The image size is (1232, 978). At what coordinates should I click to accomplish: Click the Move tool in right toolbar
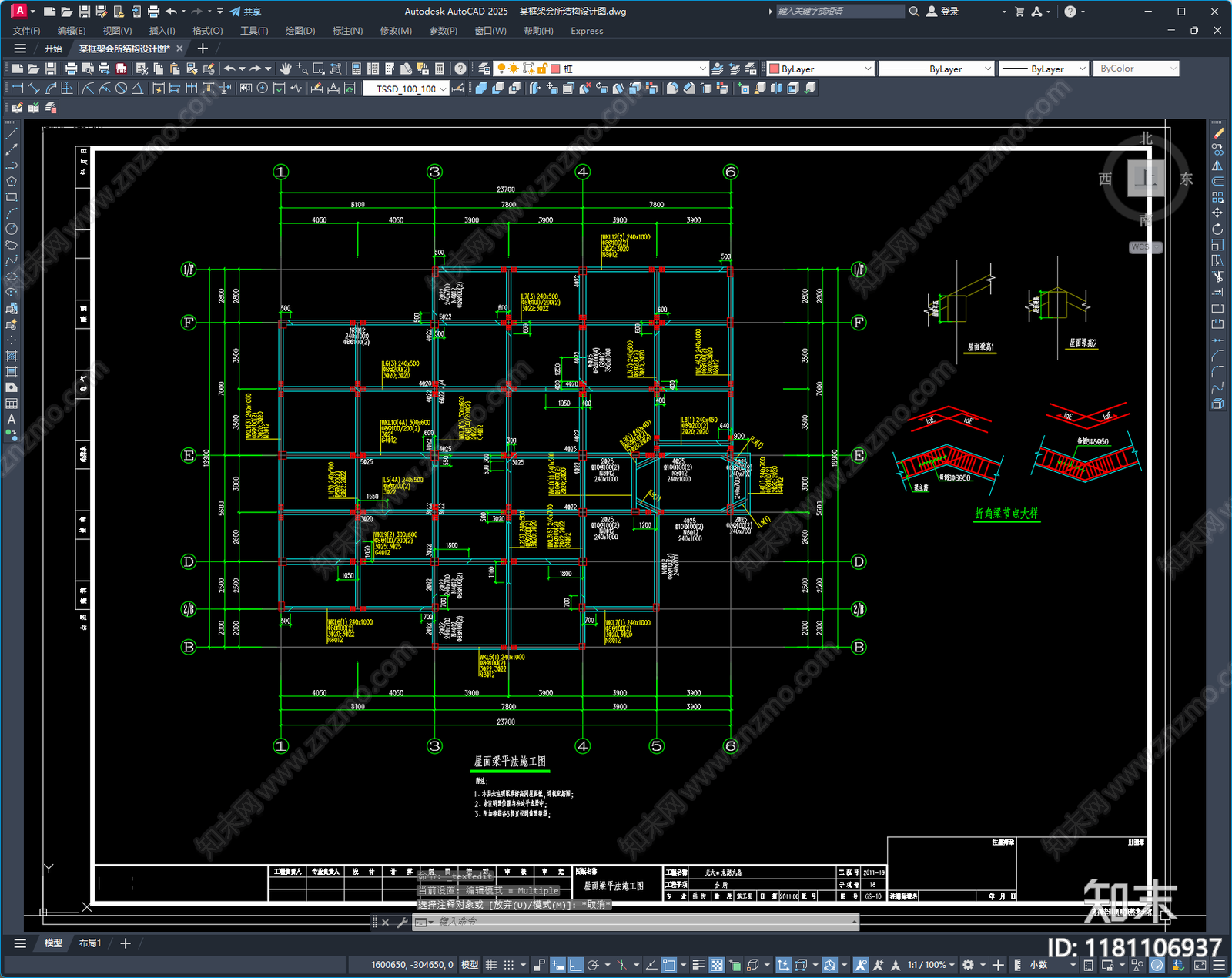[x=1217, y=213]
